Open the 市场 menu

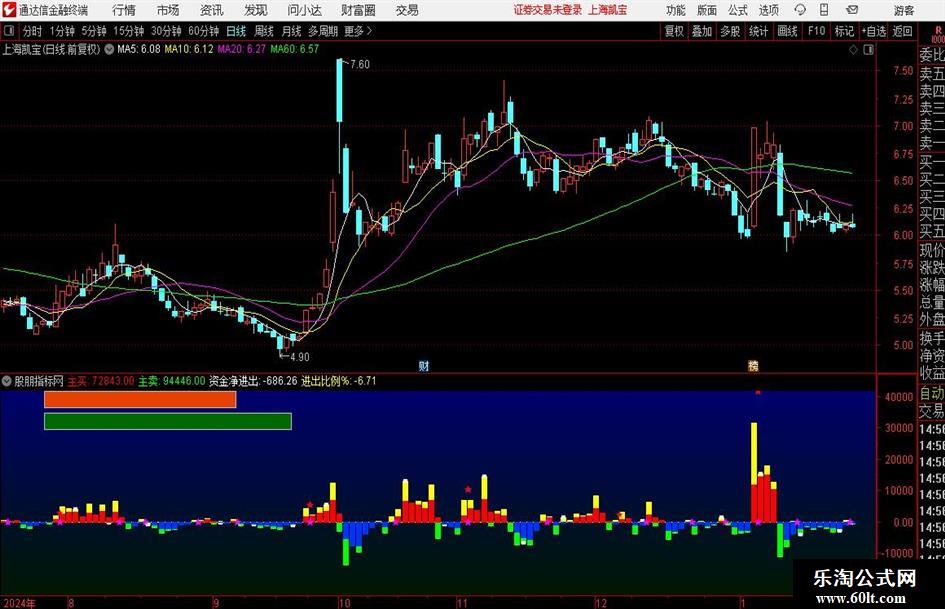click(x=168, y=10)
